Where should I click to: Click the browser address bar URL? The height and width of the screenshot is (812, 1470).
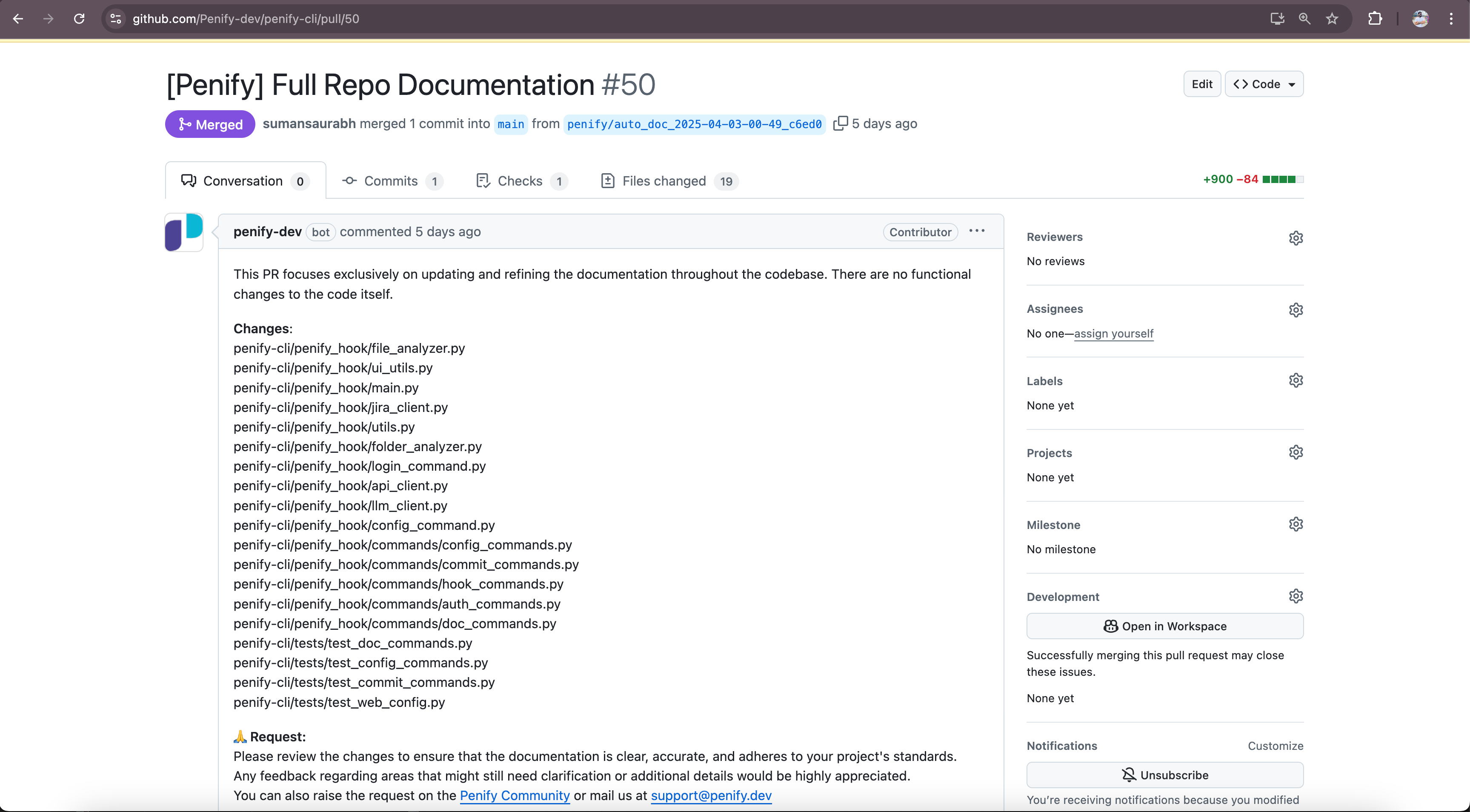[246, 19]
